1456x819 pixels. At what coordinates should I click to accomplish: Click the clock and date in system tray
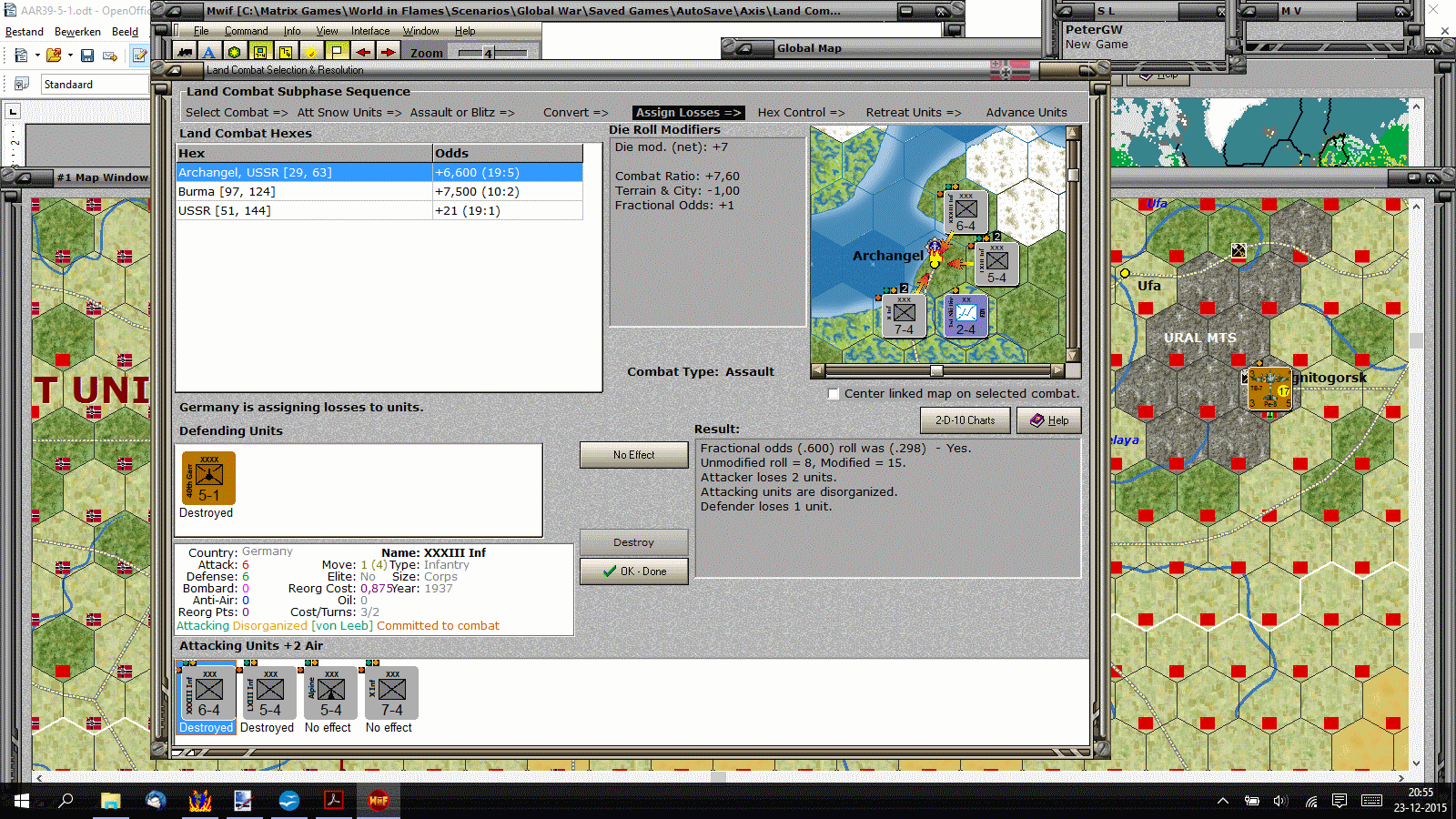(x=1421, y=801)
